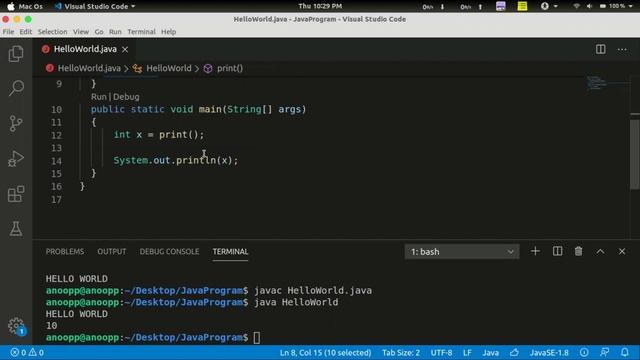Select the print() method breadcrumb
Viewport: 640px width, 360px height.
[x=230, y=68]
